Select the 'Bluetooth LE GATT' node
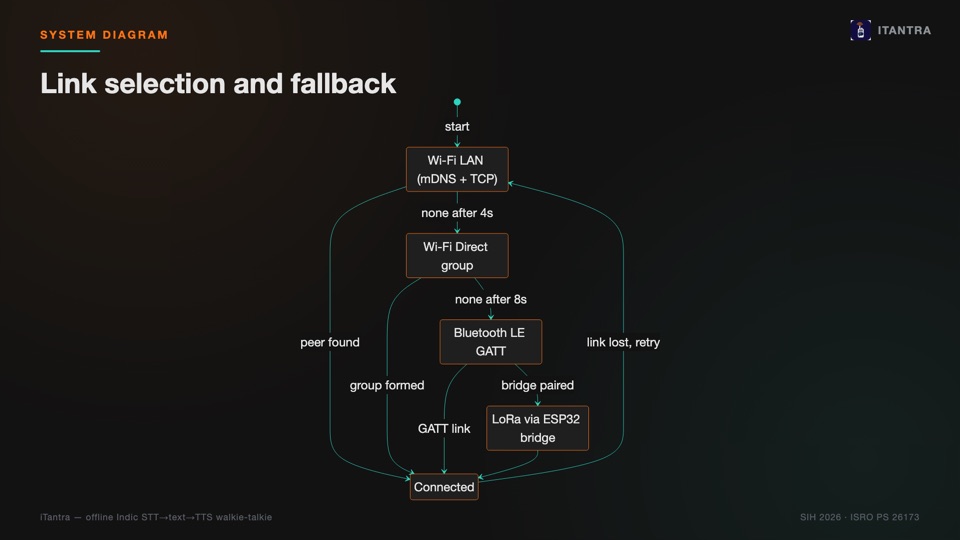 pos(490,342)
